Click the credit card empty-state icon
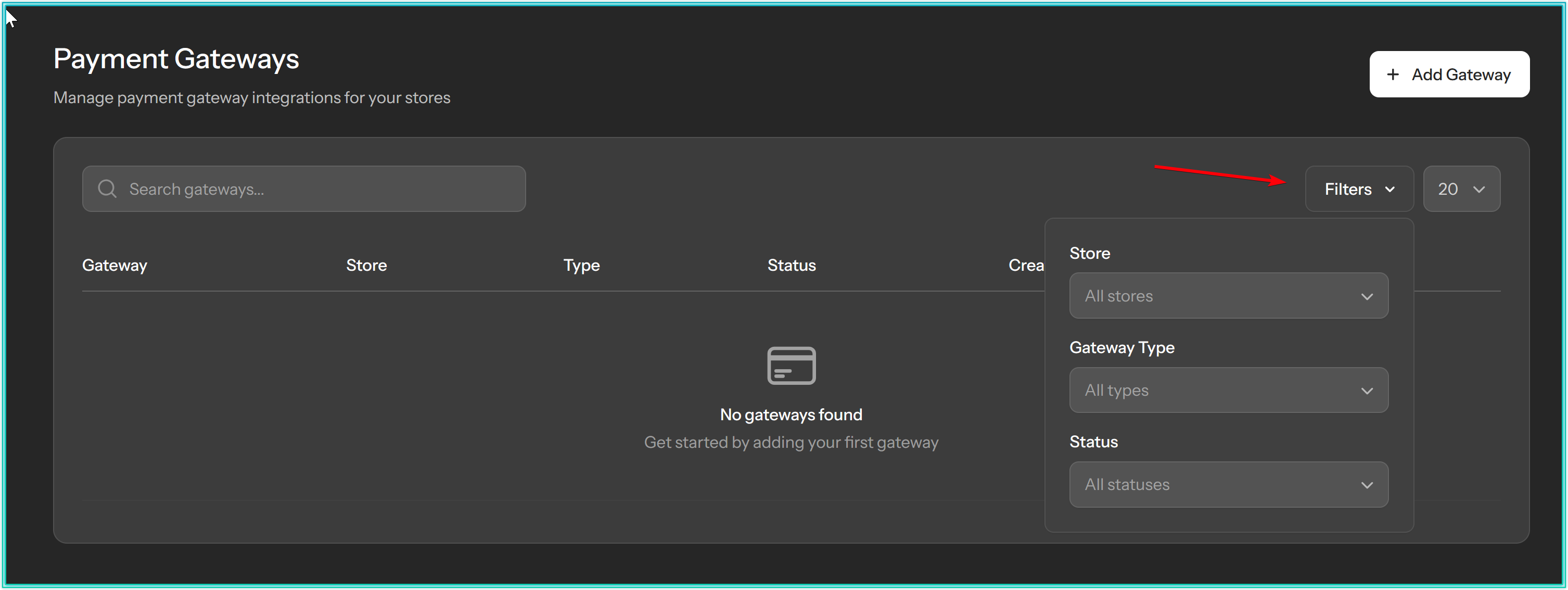This screenshot has height=590, width=1568. 792,366
